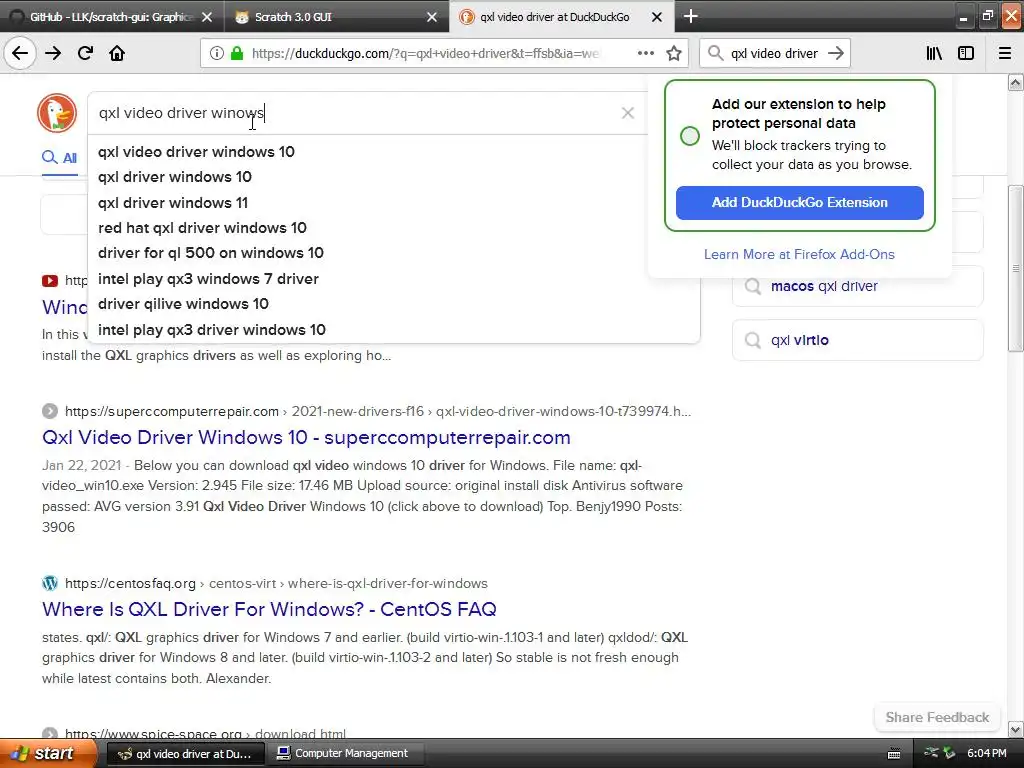Open a new browser tab
This screenshot has height=768, width=1024.
click(690, 16)
